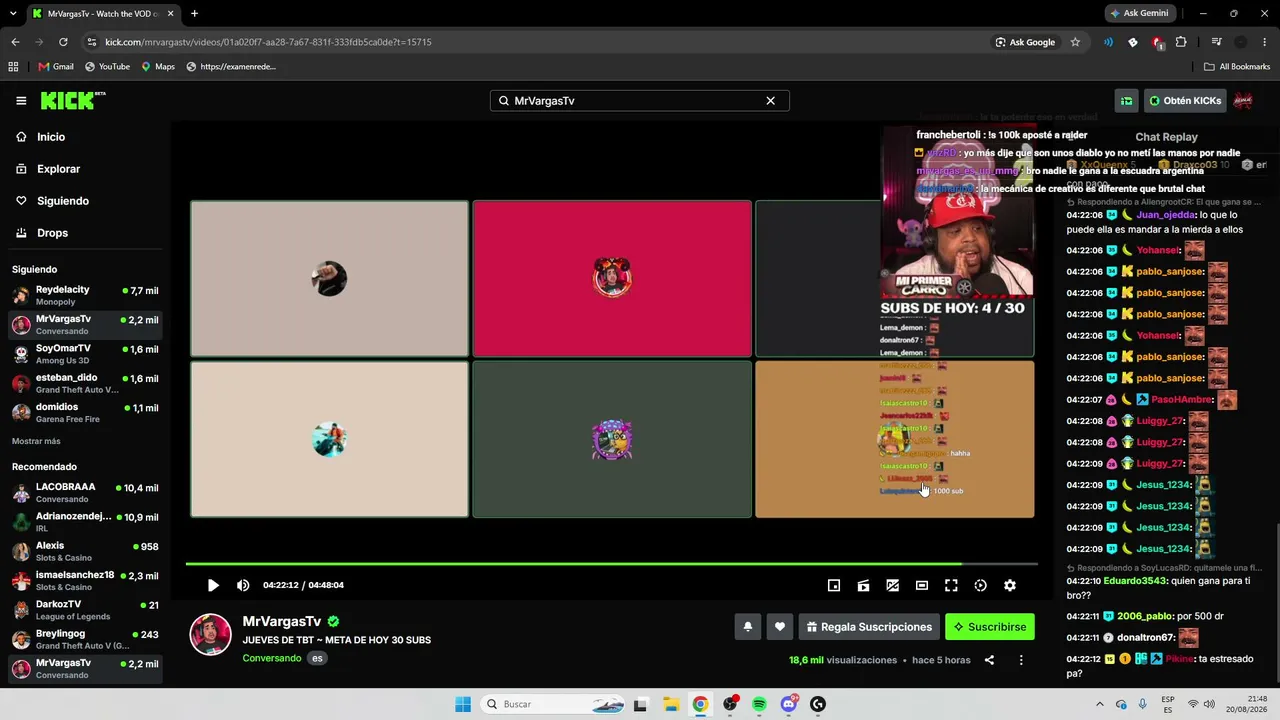Click the Ask Google lens button
This screenshot has height=720, width=1280.
1025,42
